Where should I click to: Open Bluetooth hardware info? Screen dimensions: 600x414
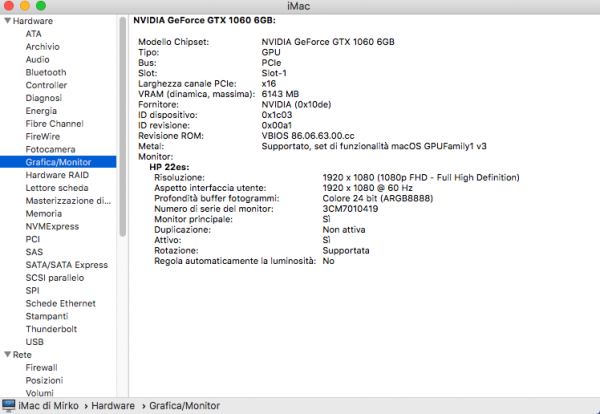[46, 72]
